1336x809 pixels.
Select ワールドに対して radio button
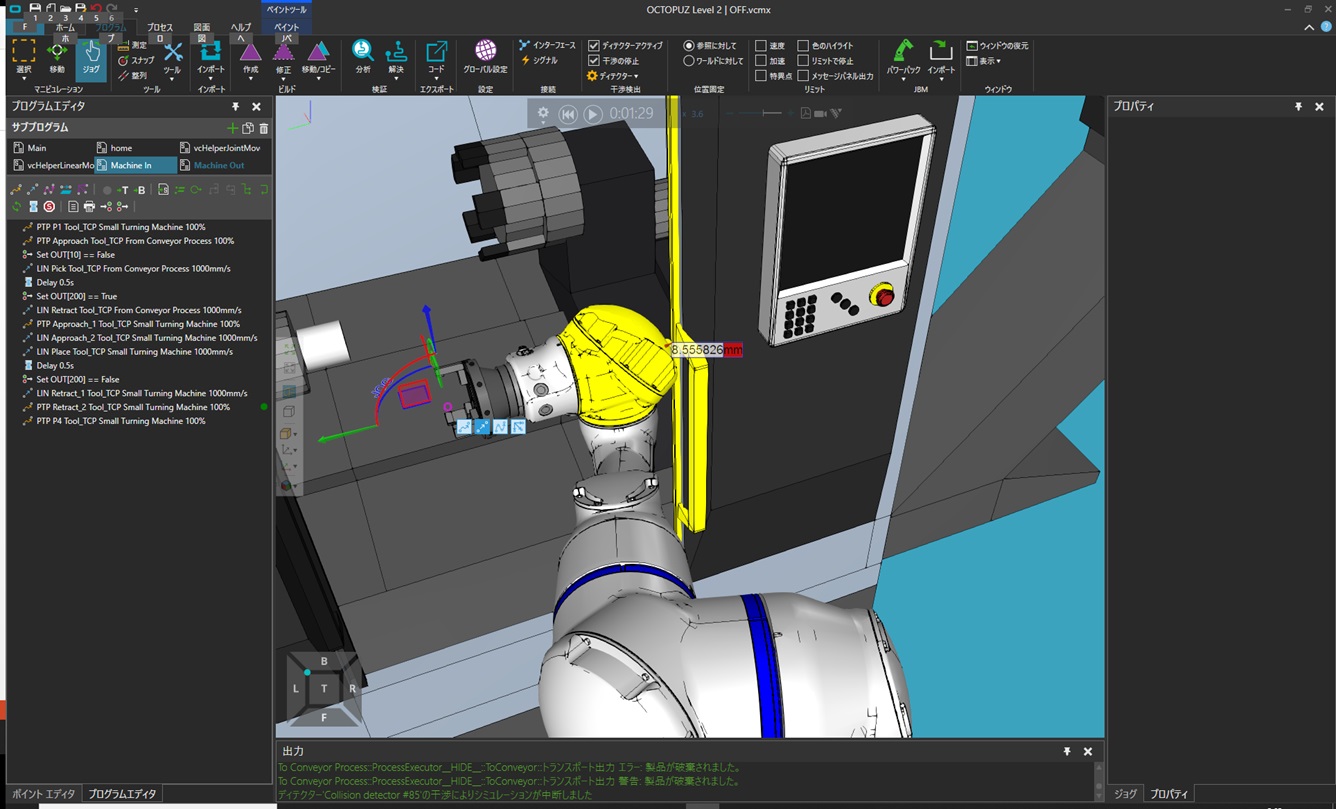[689, 61]
